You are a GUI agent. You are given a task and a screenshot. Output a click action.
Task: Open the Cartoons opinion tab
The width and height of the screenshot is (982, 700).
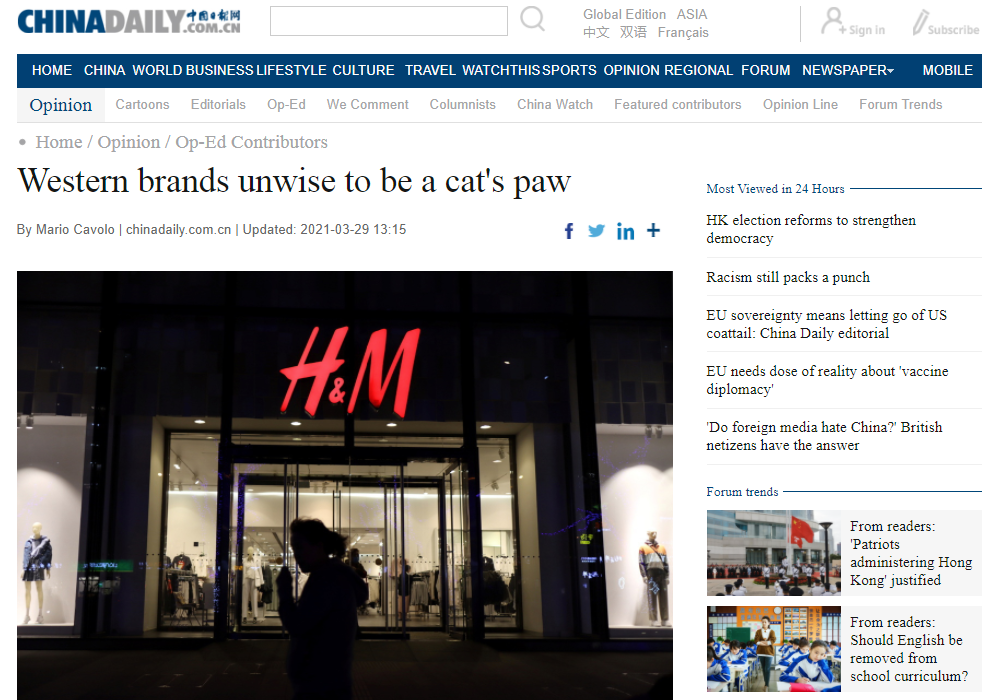tap(142, 105)
